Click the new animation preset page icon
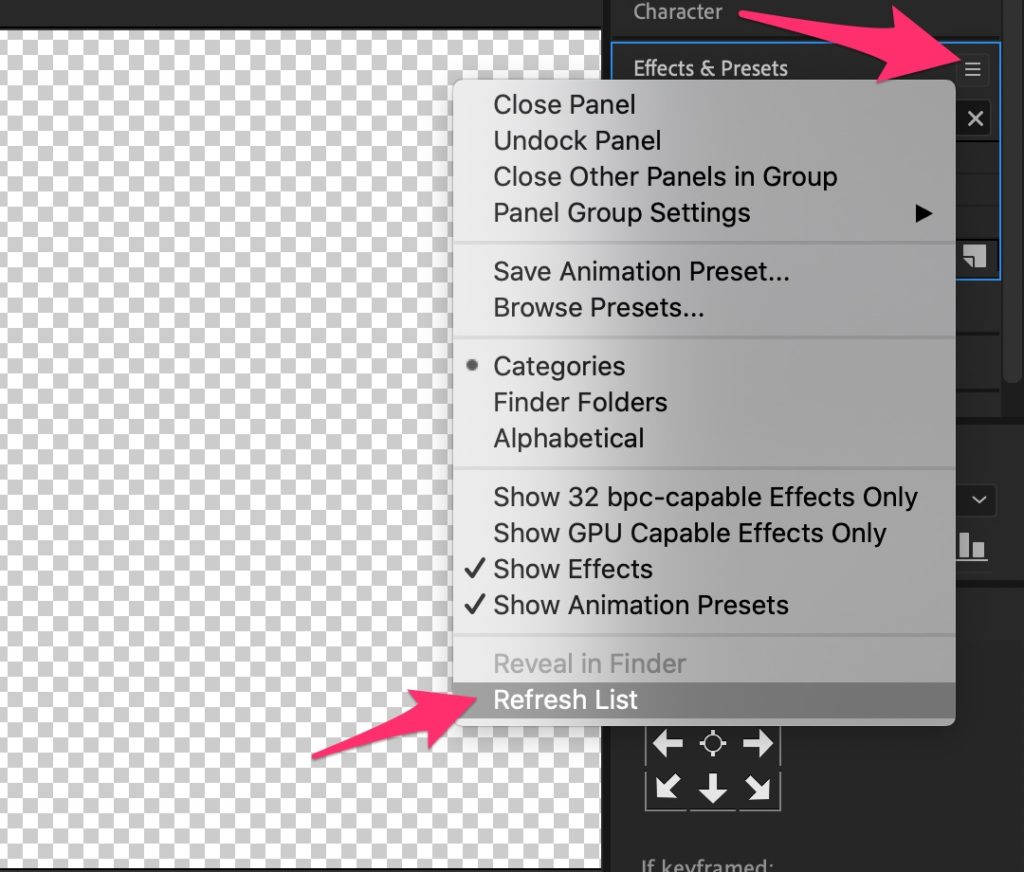 [974, 256]
